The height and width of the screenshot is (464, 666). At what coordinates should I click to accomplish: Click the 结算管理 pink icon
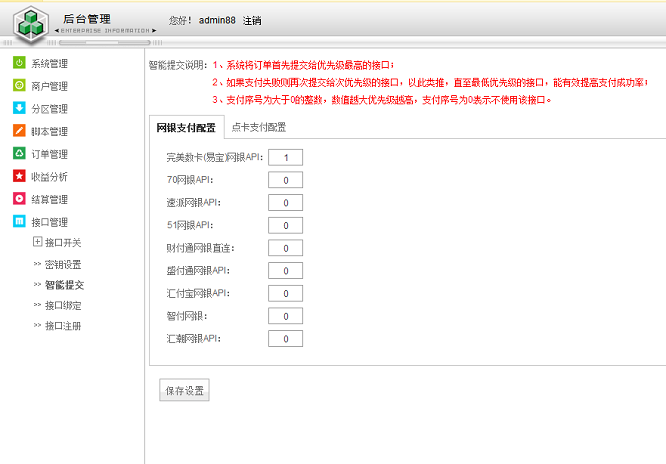19,199
